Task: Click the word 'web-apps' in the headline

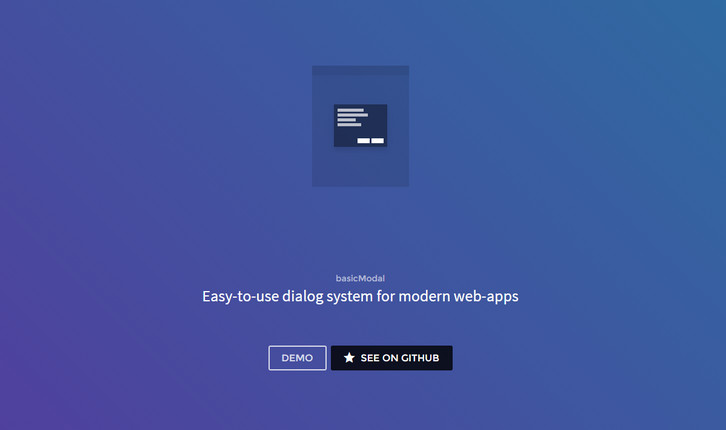Action: 488,297
